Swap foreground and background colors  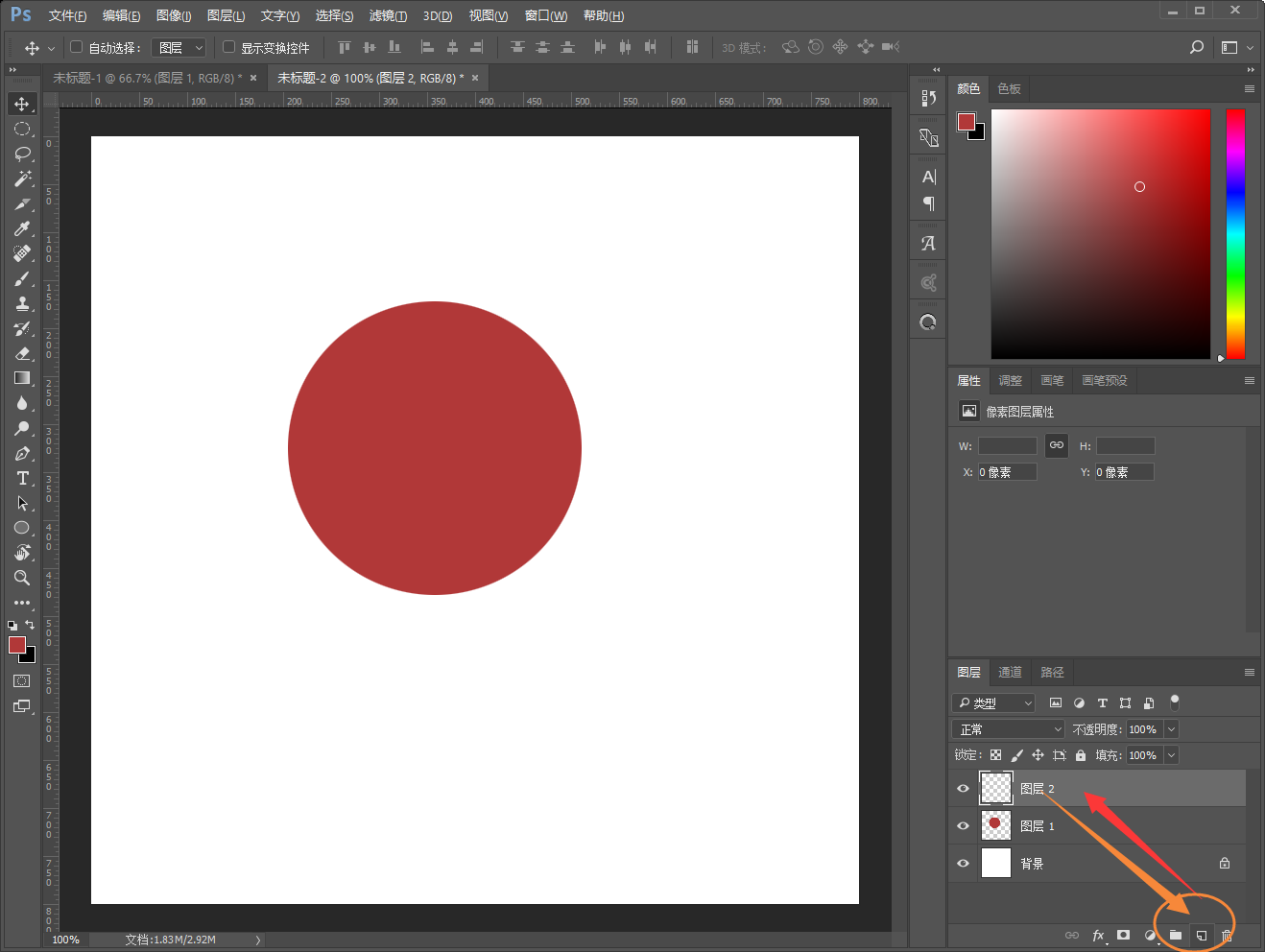30,625
